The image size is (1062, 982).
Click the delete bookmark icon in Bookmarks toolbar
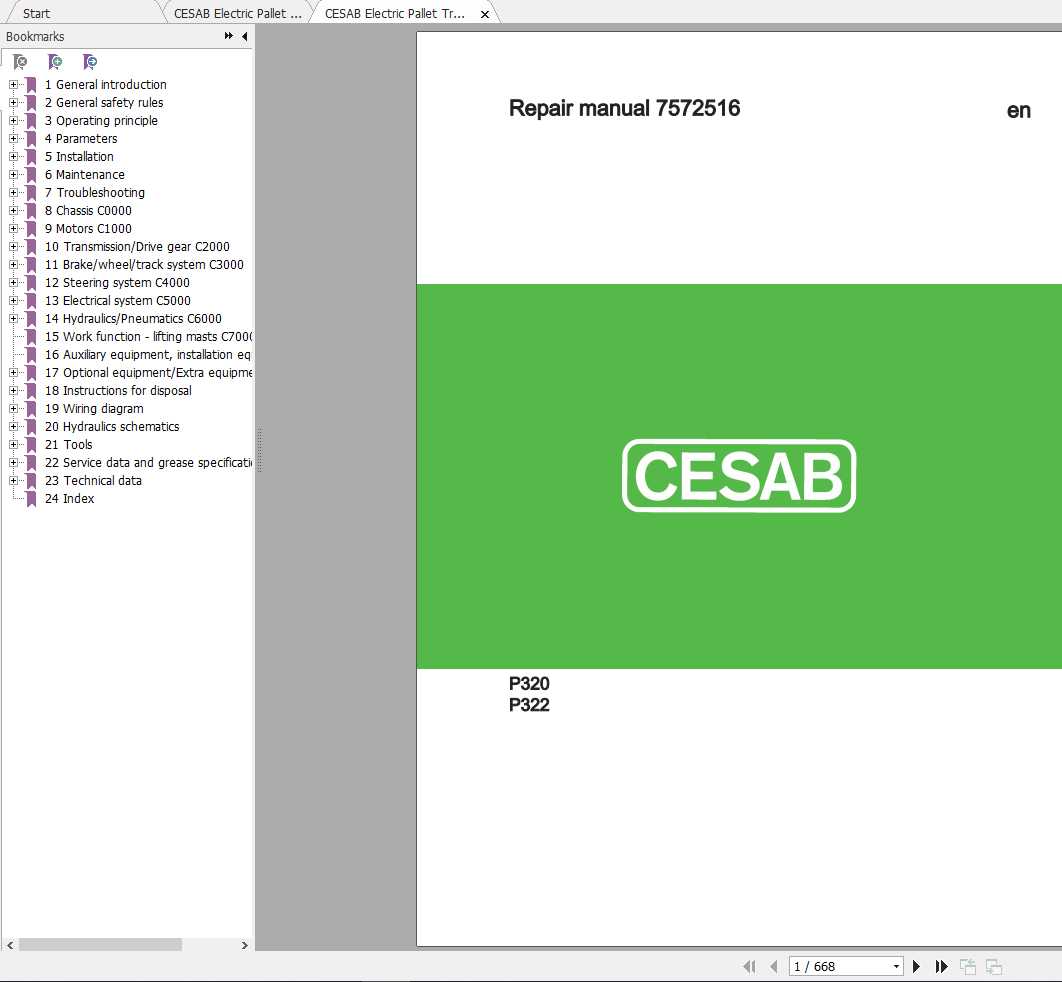point(20,62)
